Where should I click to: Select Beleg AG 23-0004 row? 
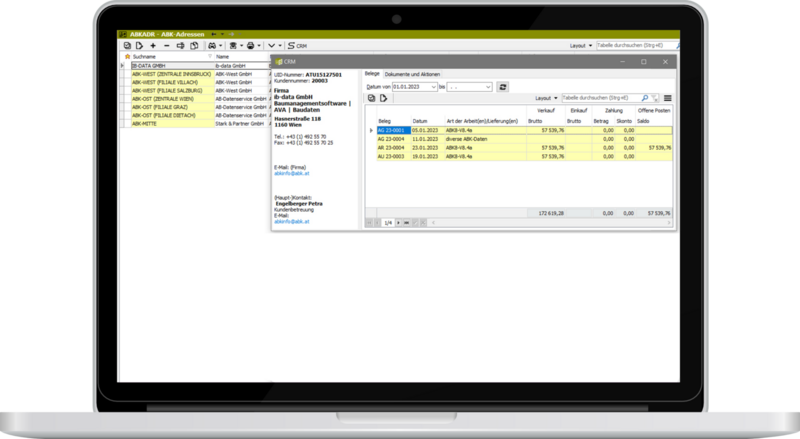[524, 139]
